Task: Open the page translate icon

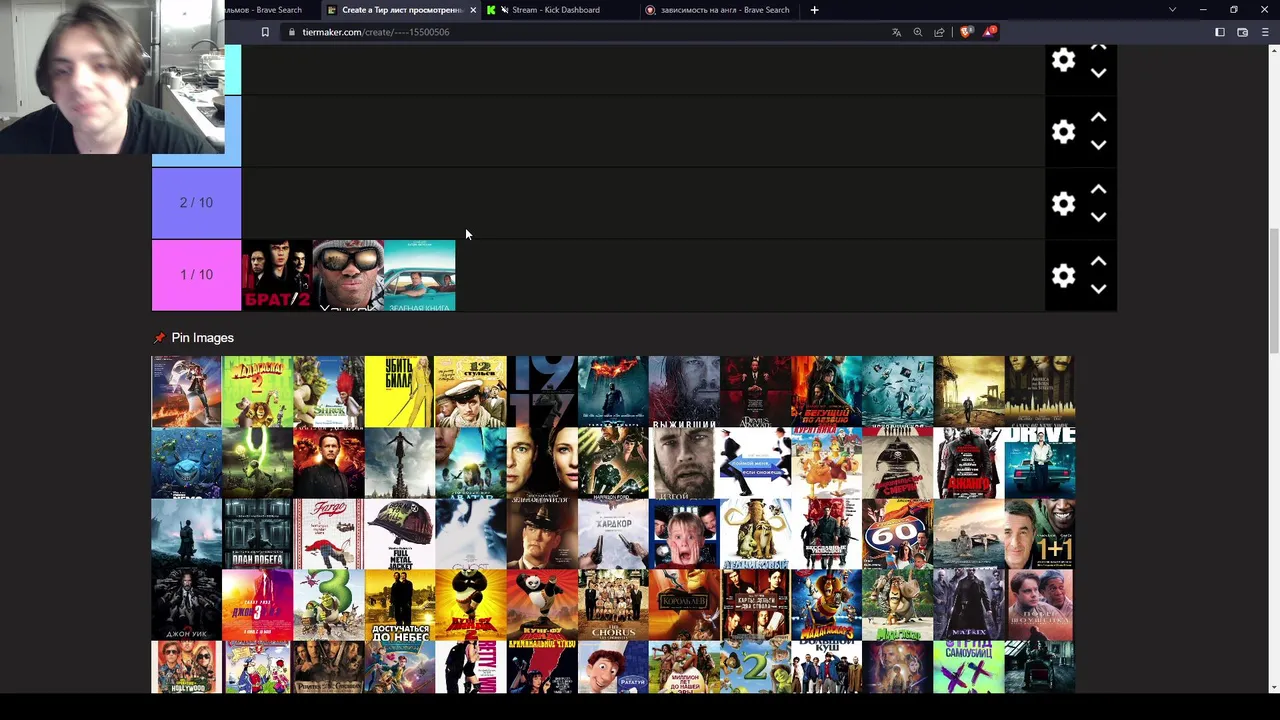Action: click(896, 32)
